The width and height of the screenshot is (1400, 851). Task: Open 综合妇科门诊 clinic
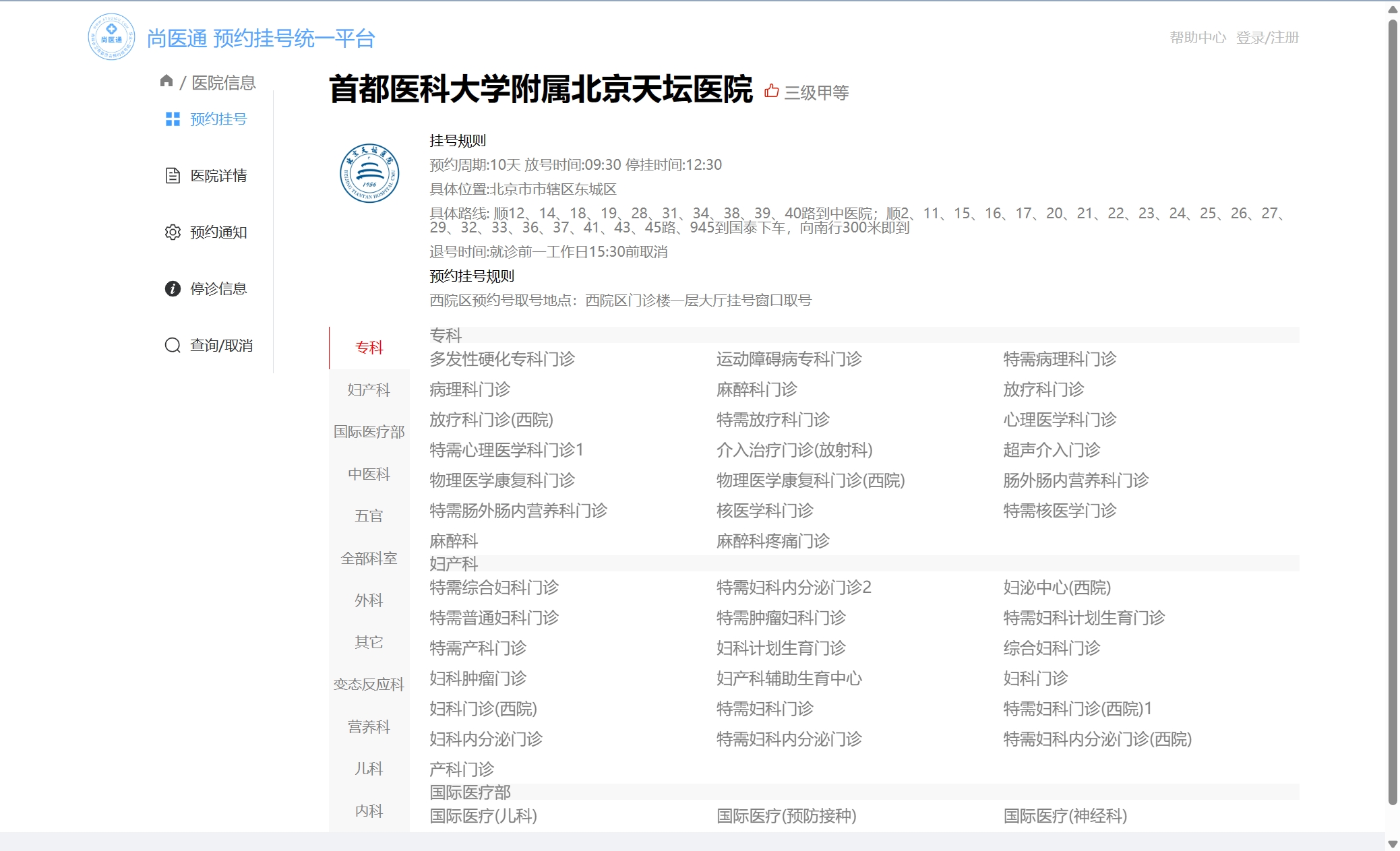[1052, 648]
